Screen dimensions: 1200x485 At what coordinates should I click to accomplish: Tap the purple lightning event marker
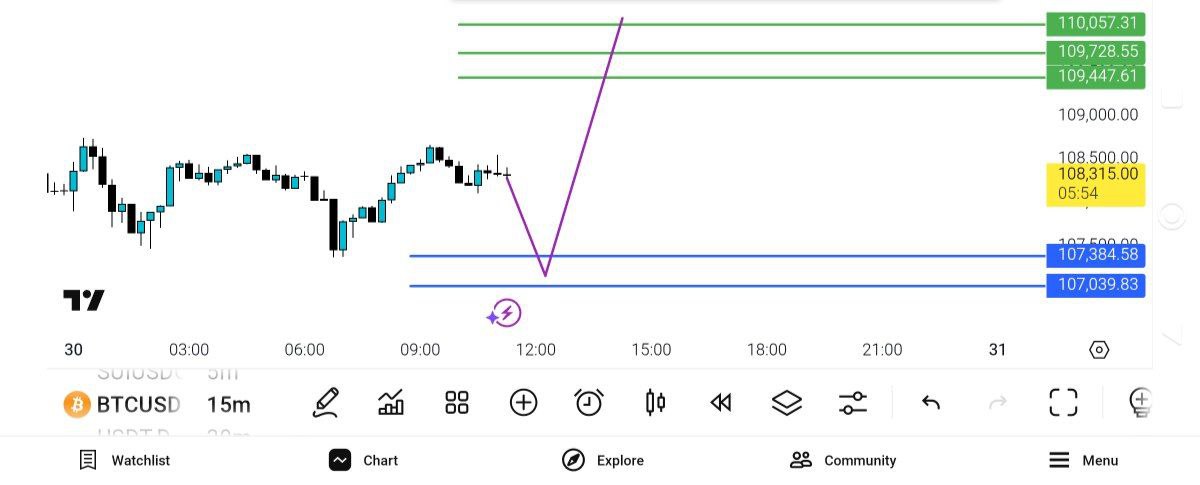[504, 314]
